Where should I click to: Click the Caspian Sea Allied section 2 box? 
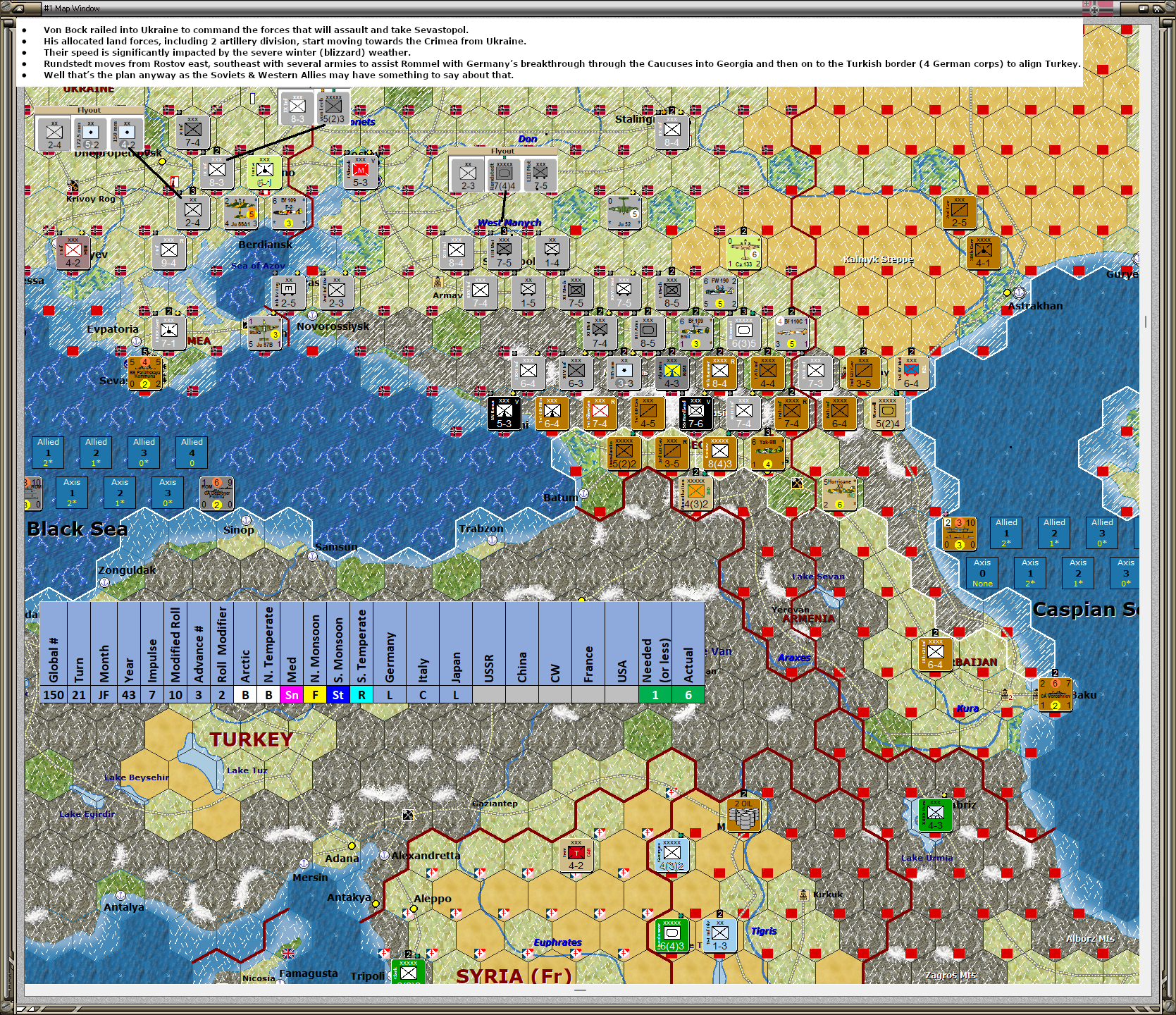(1054, 532)
